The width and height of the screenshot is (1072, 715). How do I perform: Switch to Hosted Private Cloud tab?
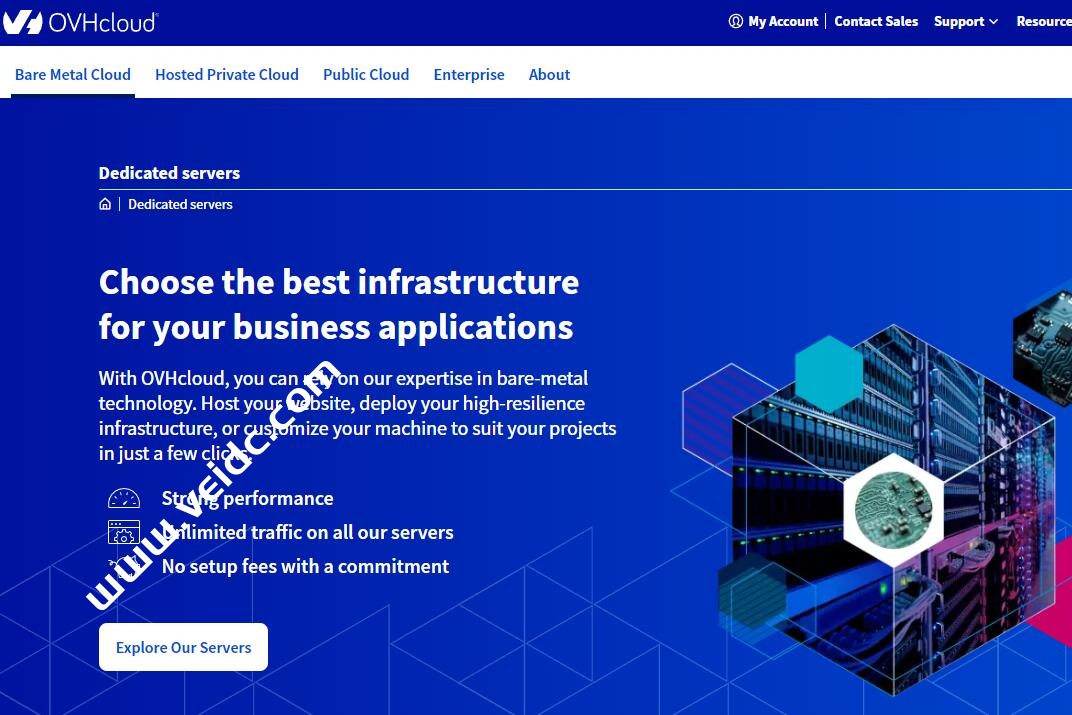(227, 74)
